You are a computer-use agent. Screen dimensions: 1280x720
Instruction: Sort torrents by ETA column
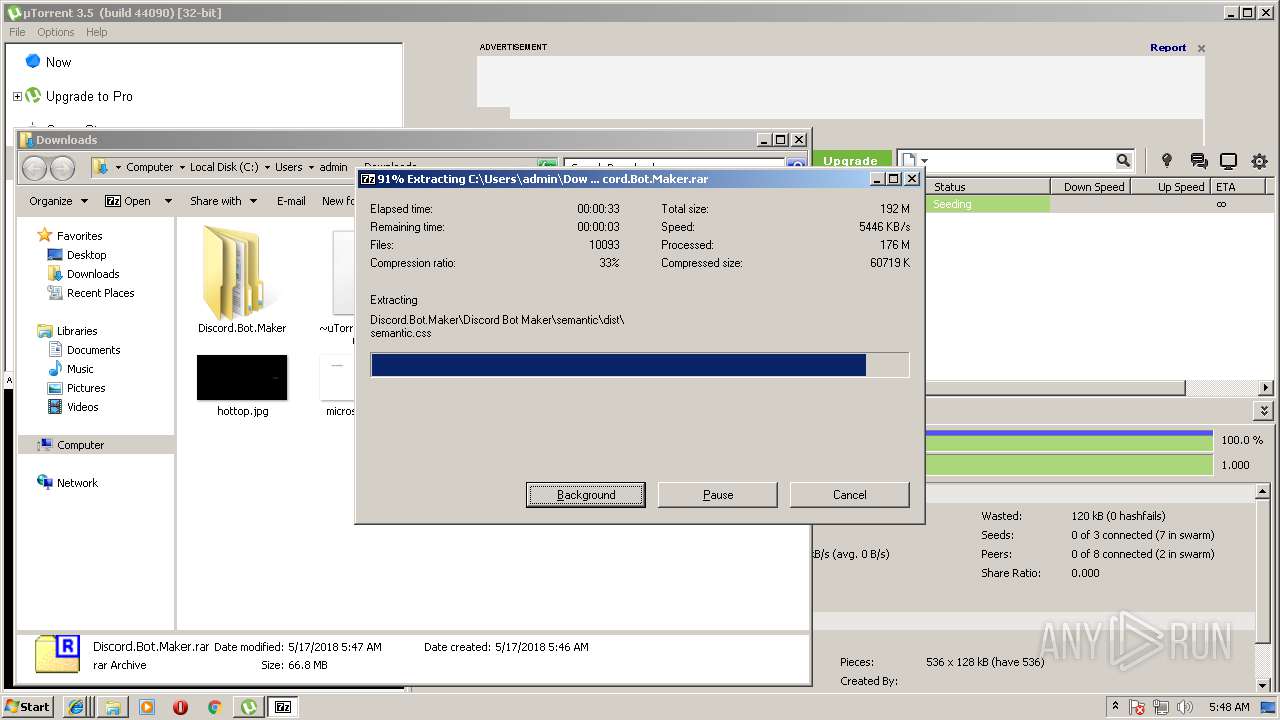point(1238,187)
